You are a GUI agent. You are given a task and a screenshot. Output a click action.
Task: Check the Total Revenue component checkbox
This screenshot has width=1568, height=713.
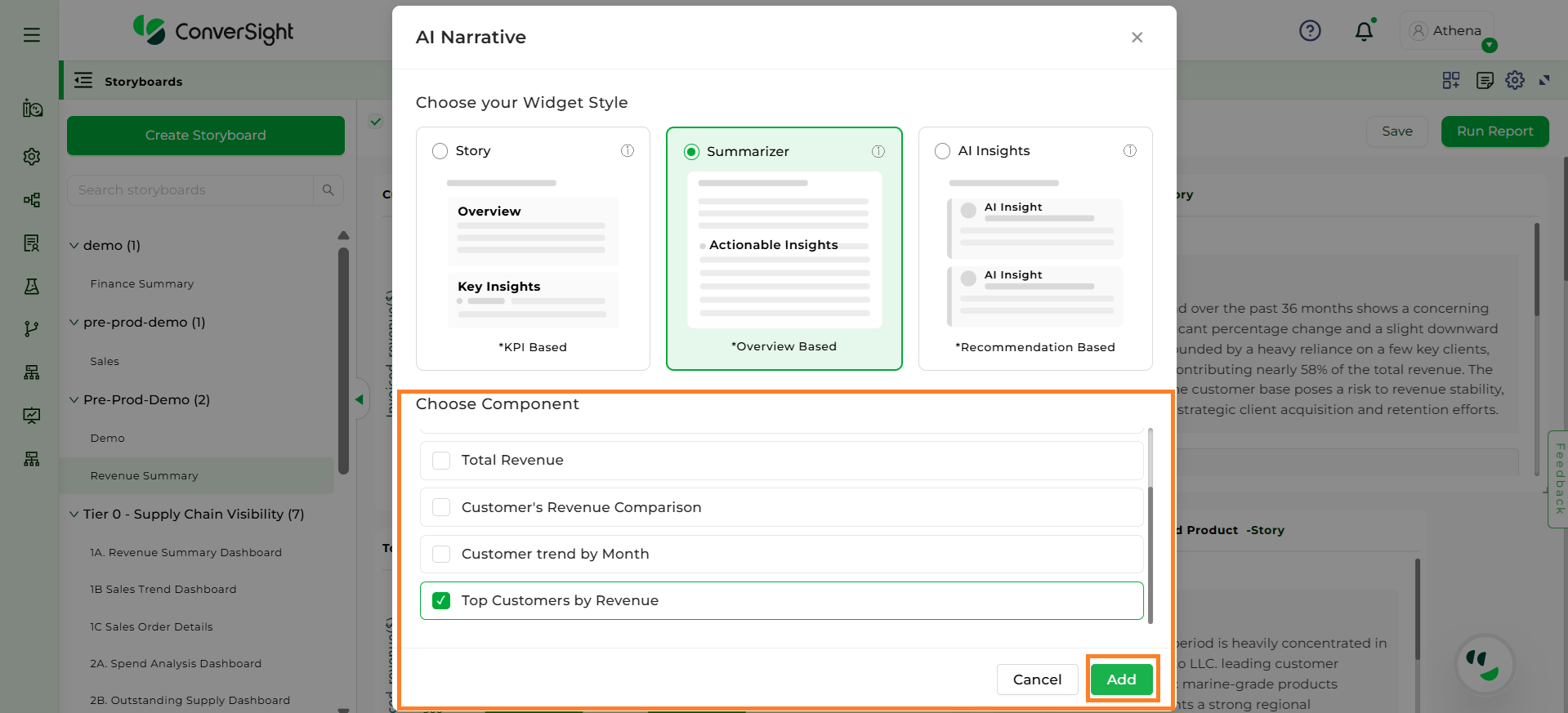(x=441, y=461)
